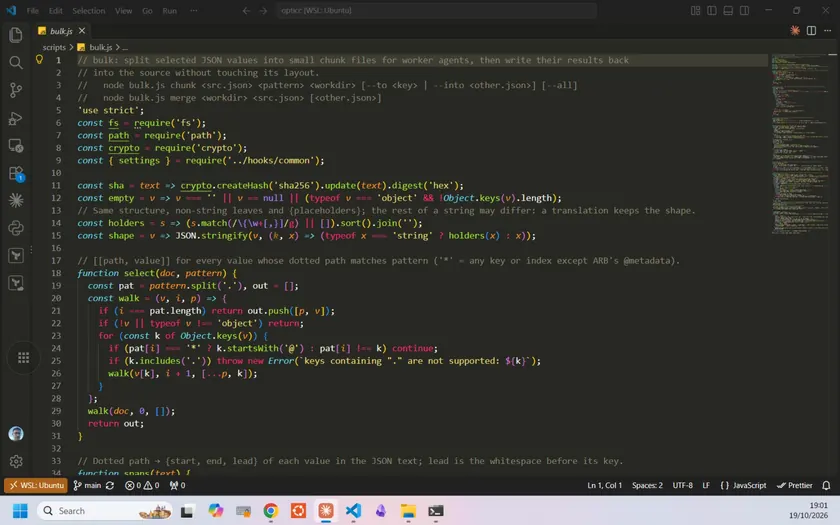Click the Claude starburst icon in editor title bar
840x525 pixels.
[x=795, y=31]
